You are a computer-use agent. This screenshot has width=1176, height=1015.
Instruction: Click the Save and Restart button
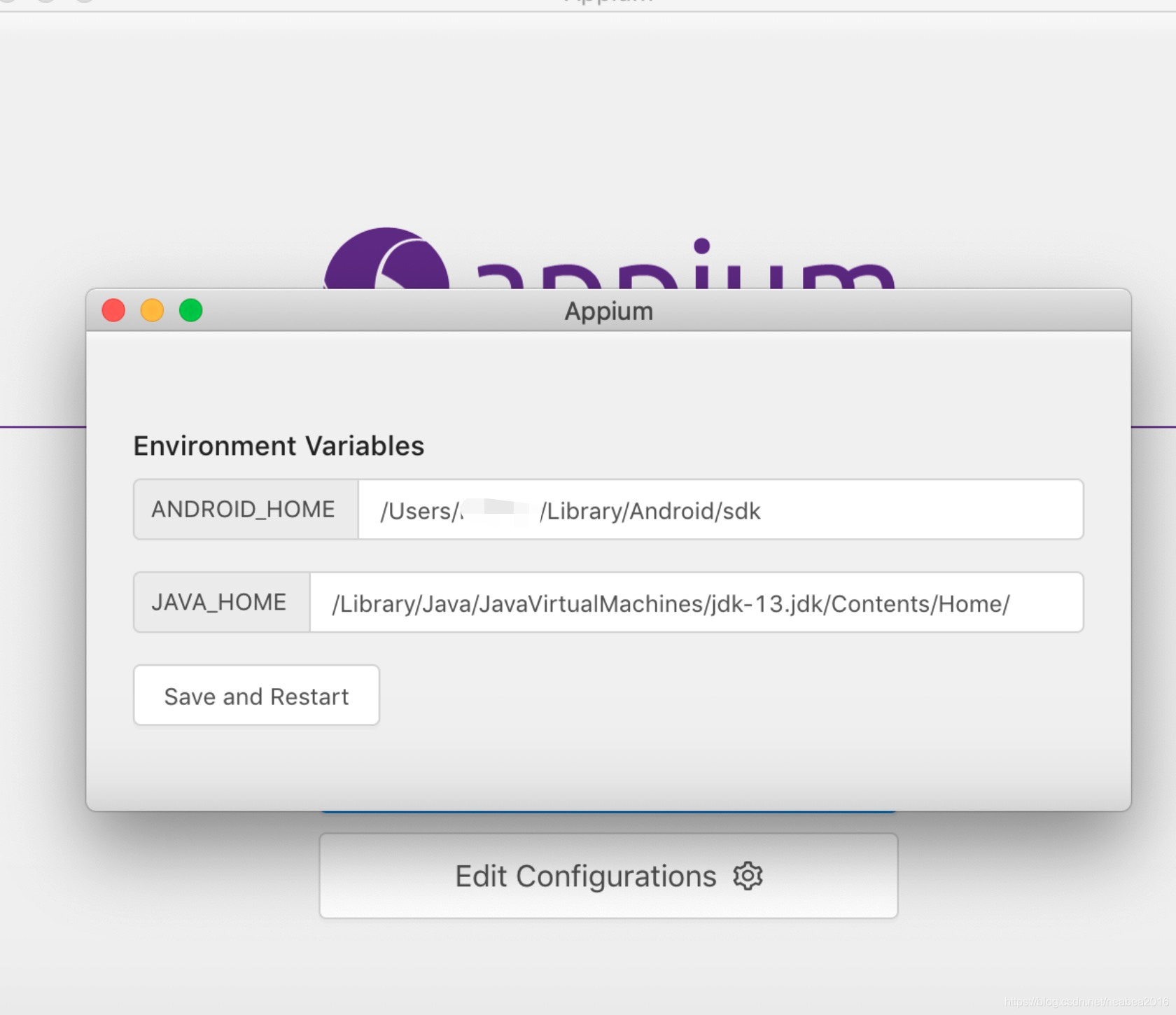[x=256, y=695]
